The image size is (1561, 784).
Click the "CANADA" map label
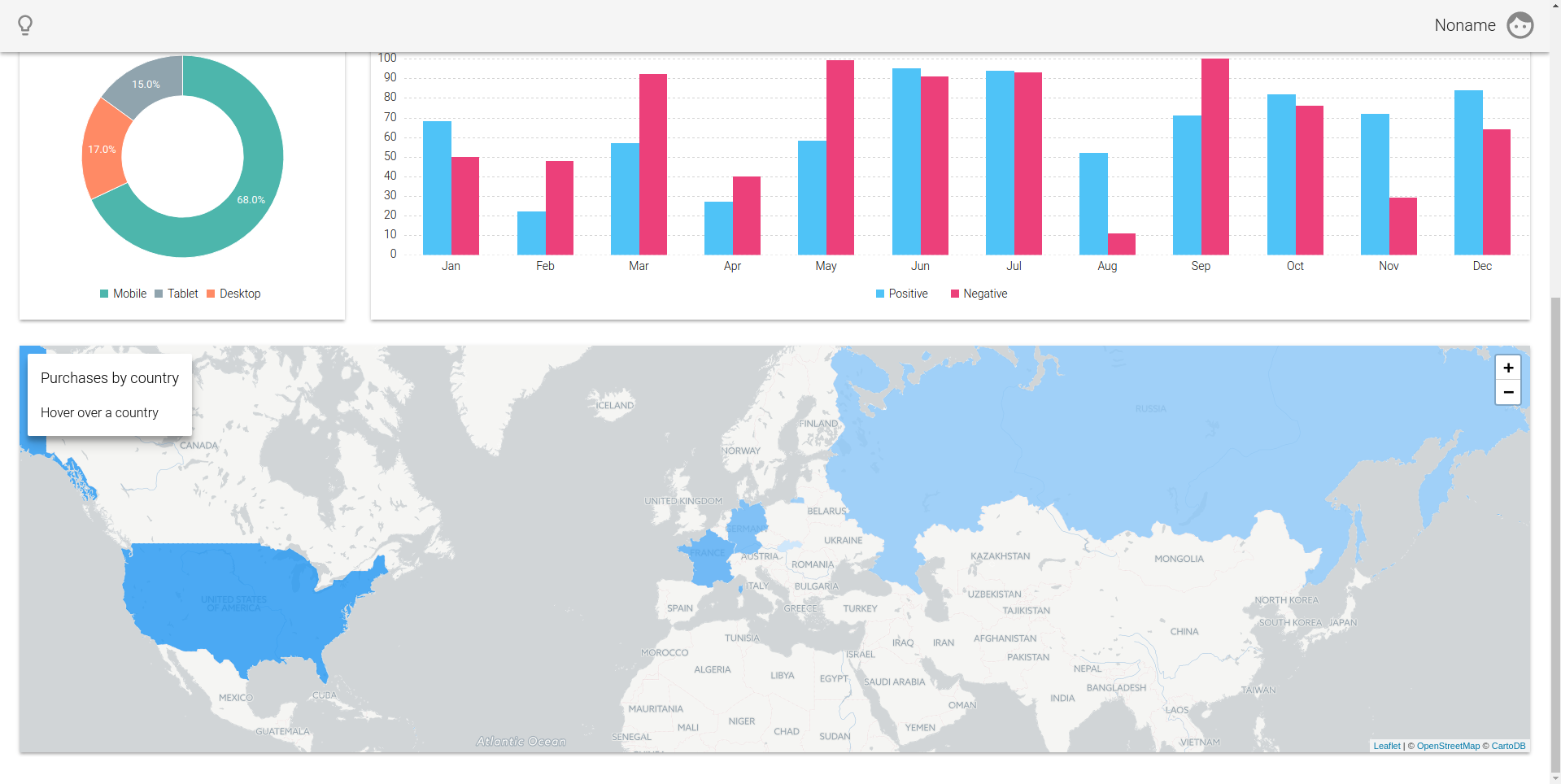(199, 446)
